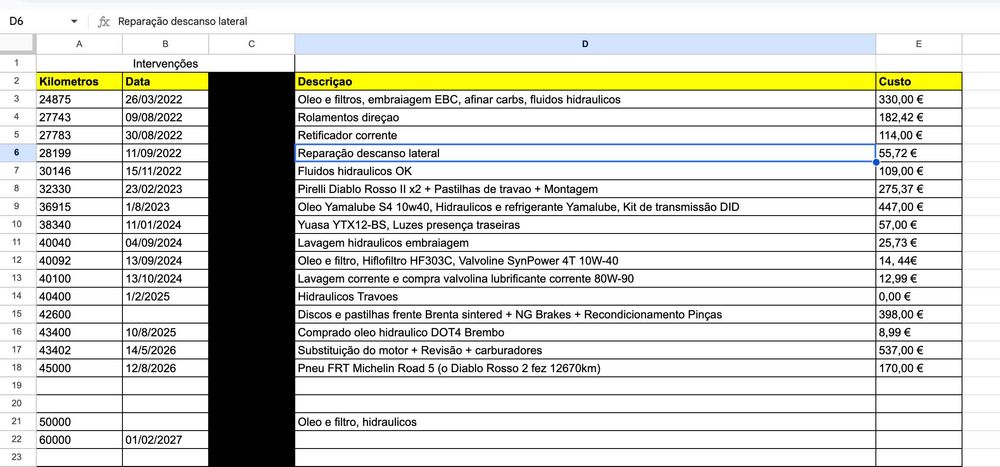The image size is (1000, 467).
Task: Click cost cell 330,00 €
Action: [x=918, y=100]
